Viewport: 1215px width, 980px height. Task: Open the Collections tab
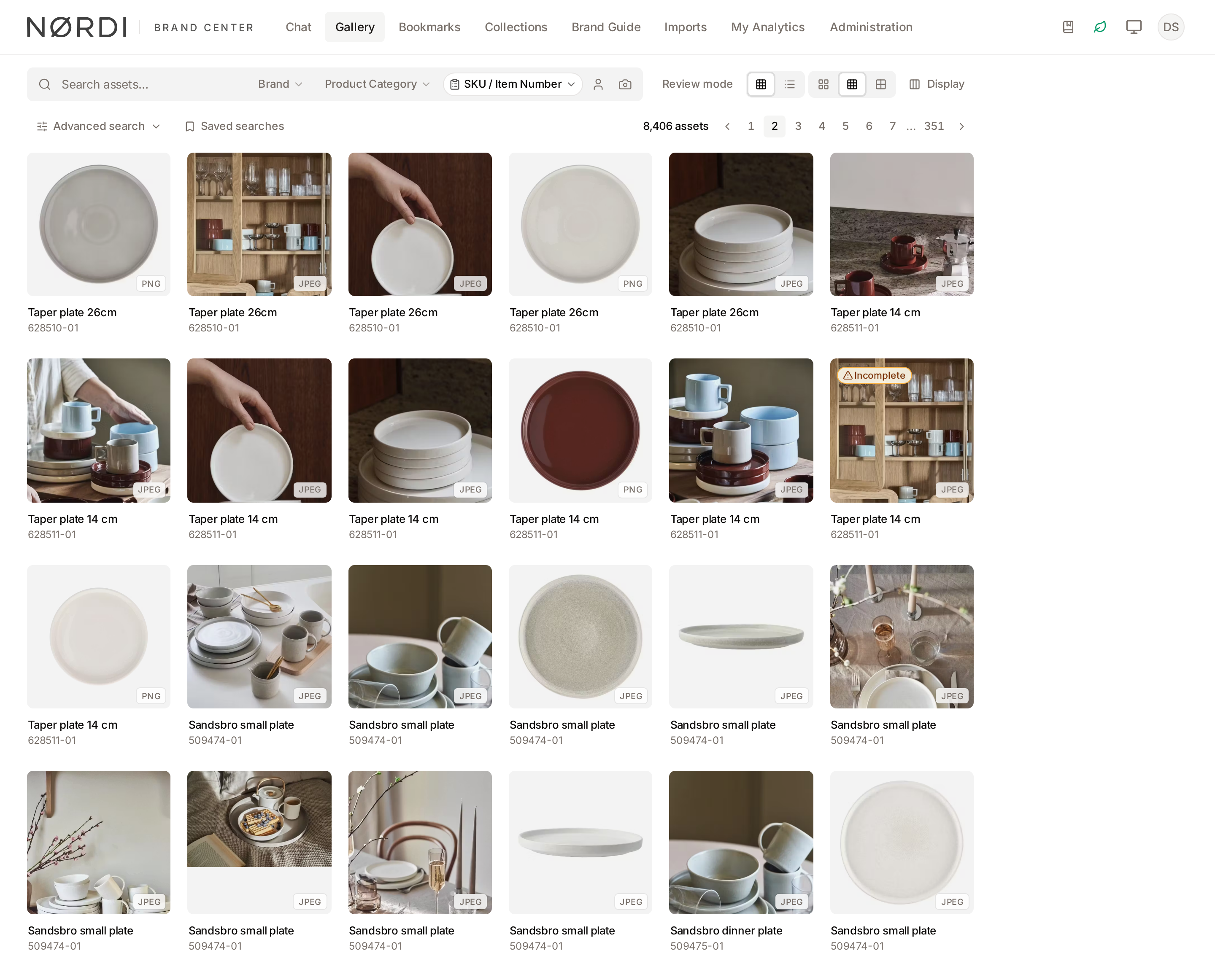pyautogui.click(x=516, y=27)
